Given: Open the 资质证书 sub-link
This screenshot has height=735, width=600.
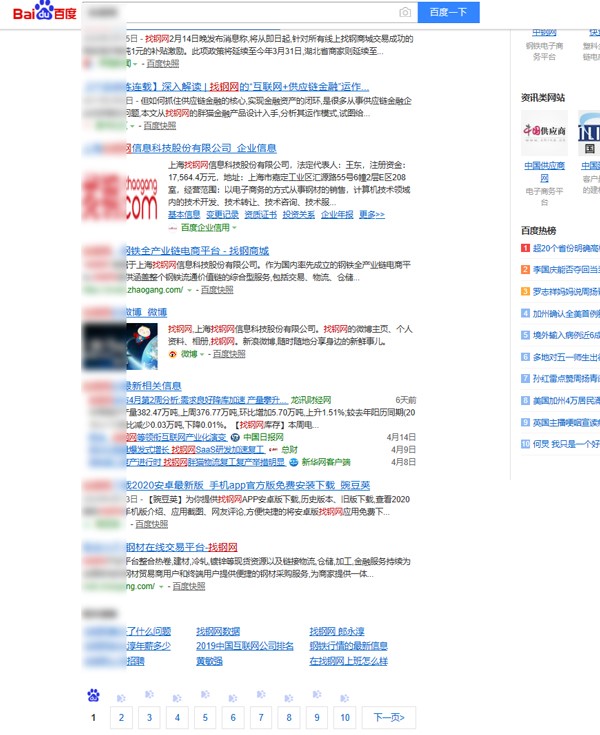Looking at the screenshot, I should point(261,214).
